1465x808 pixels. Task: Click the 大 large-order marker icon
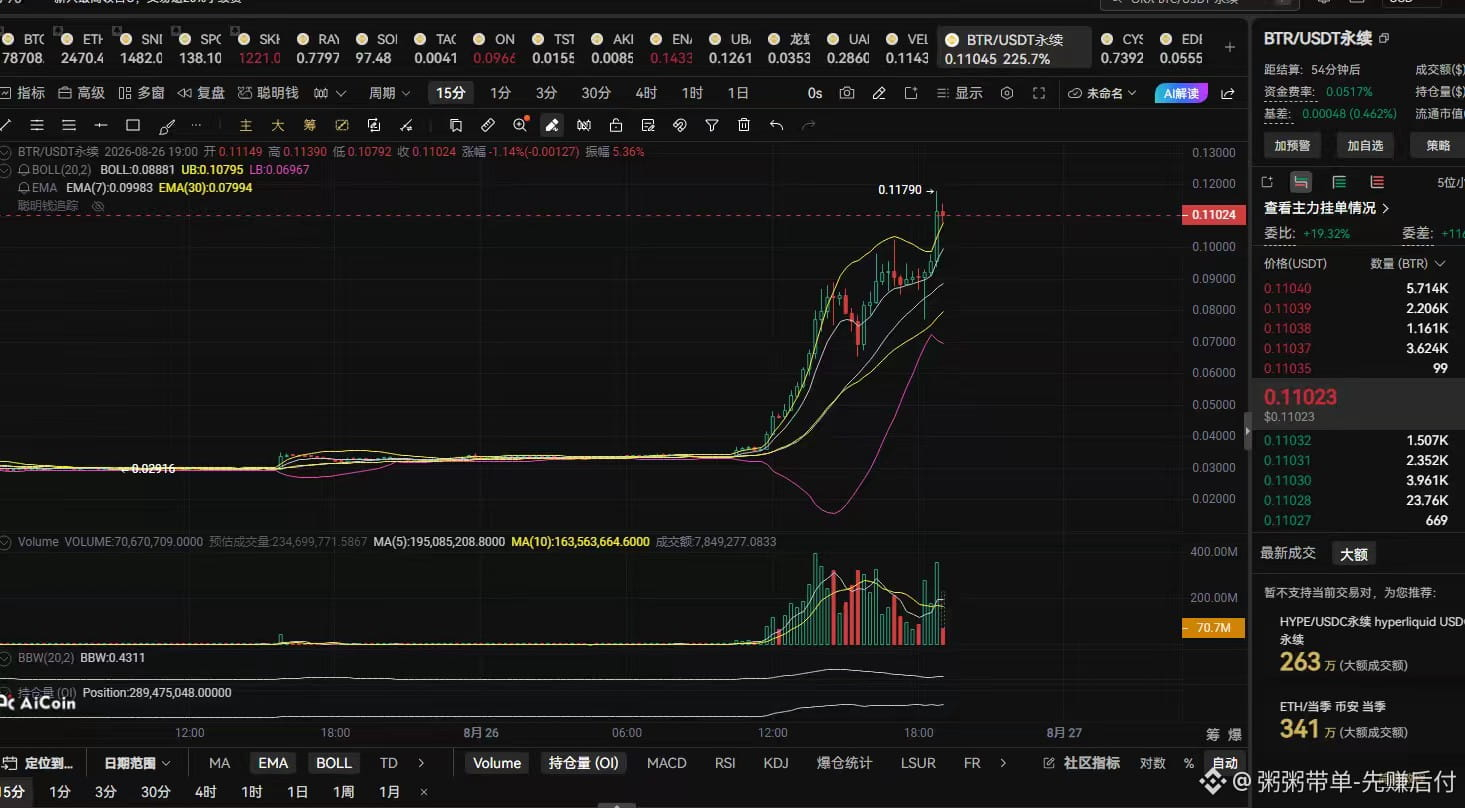coord(278,125)
